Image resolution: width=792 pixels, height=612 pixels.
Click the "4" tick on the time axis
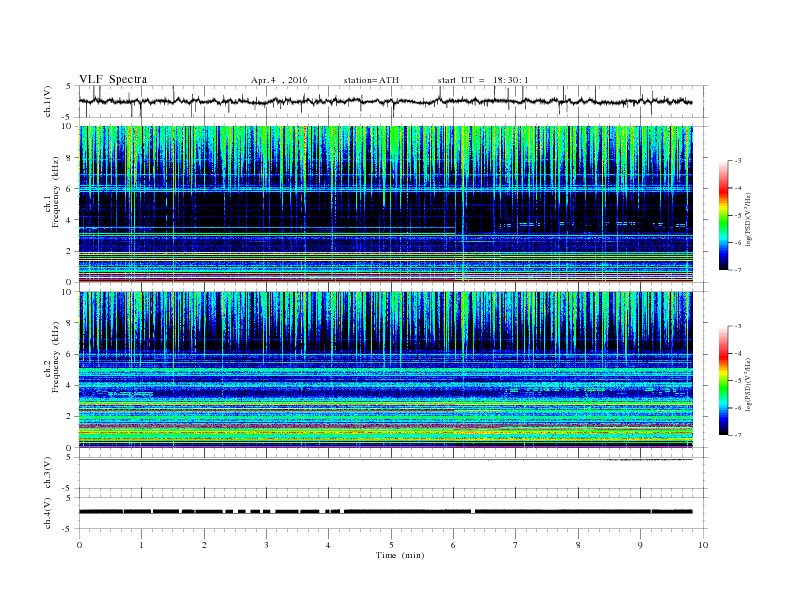click(328, 545)
